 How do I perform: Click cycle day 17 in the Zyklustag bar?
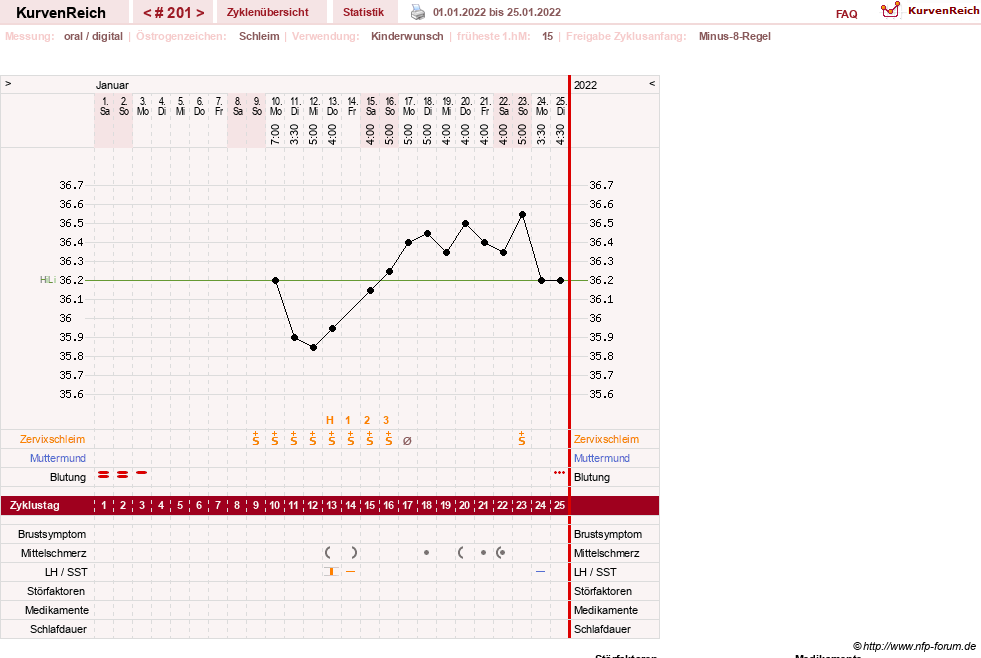(x=407, y=505)
